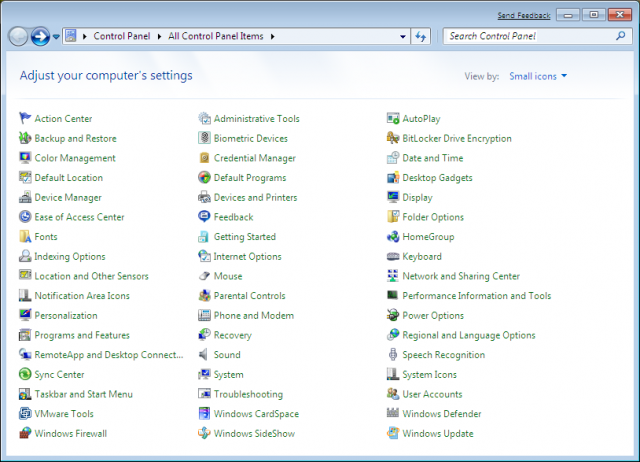Open the Credential Manager vault icon
640x462 pixels.
(x=204, y=158)
